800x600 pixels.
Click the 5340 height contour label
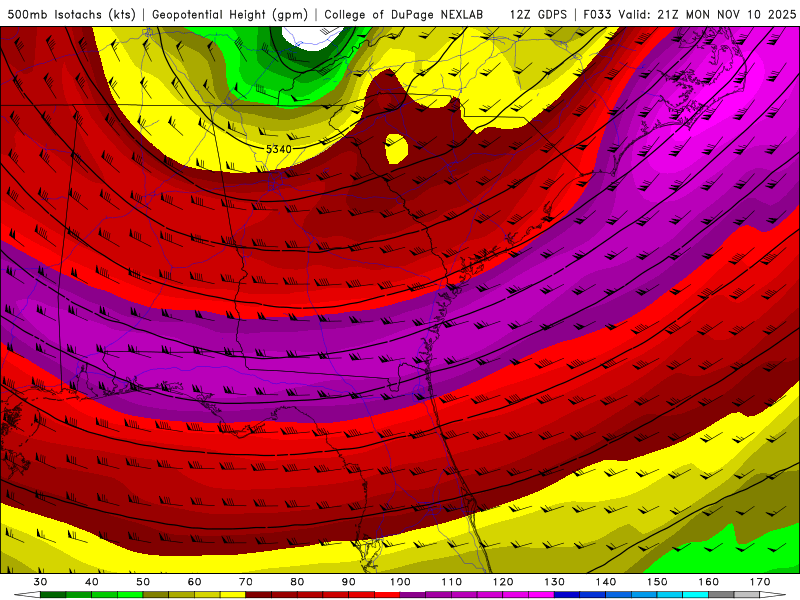click(x=279, y=149)
